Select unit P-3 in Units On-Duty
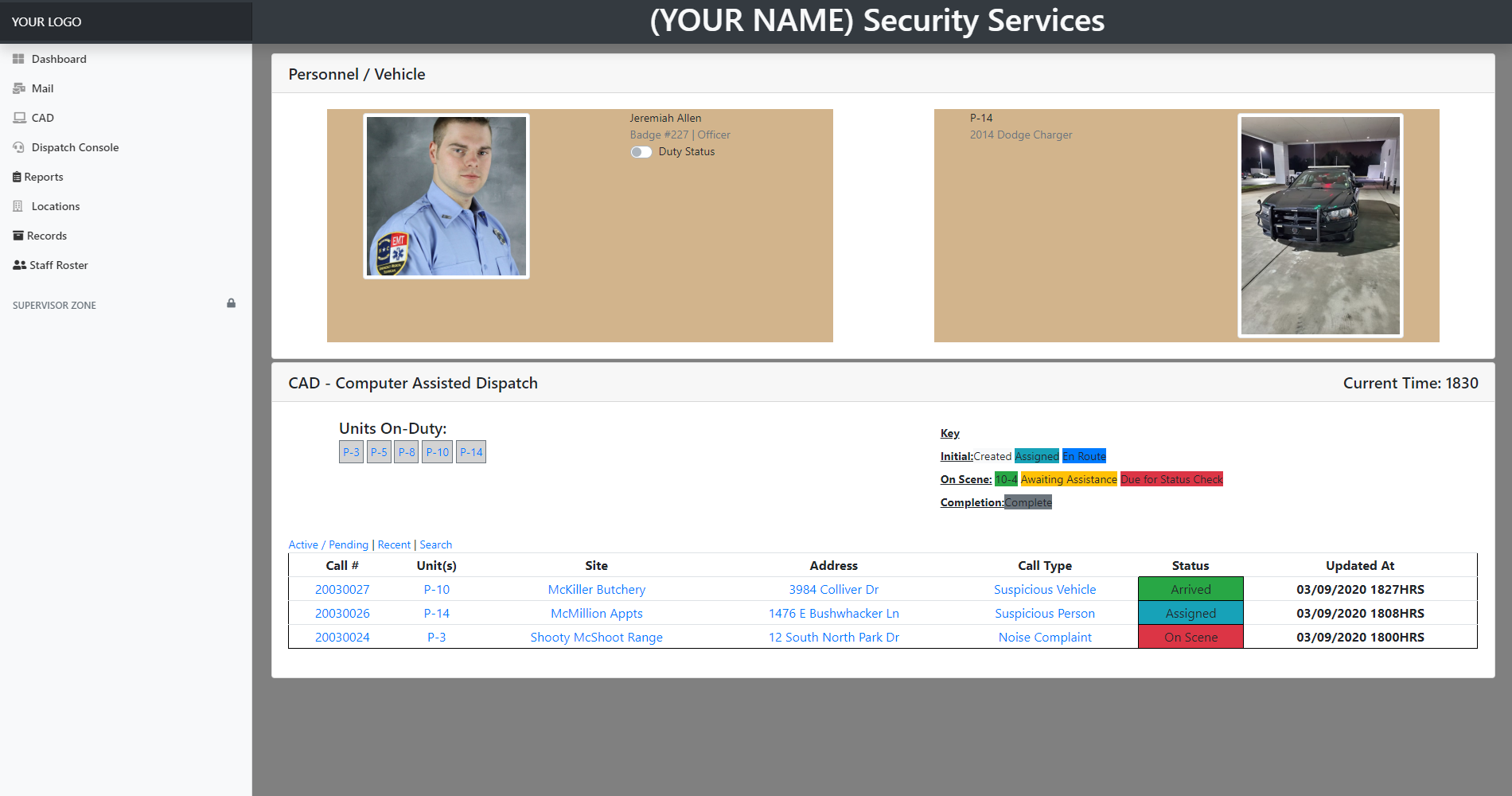1512x796 pixels. tap(351, 451)
